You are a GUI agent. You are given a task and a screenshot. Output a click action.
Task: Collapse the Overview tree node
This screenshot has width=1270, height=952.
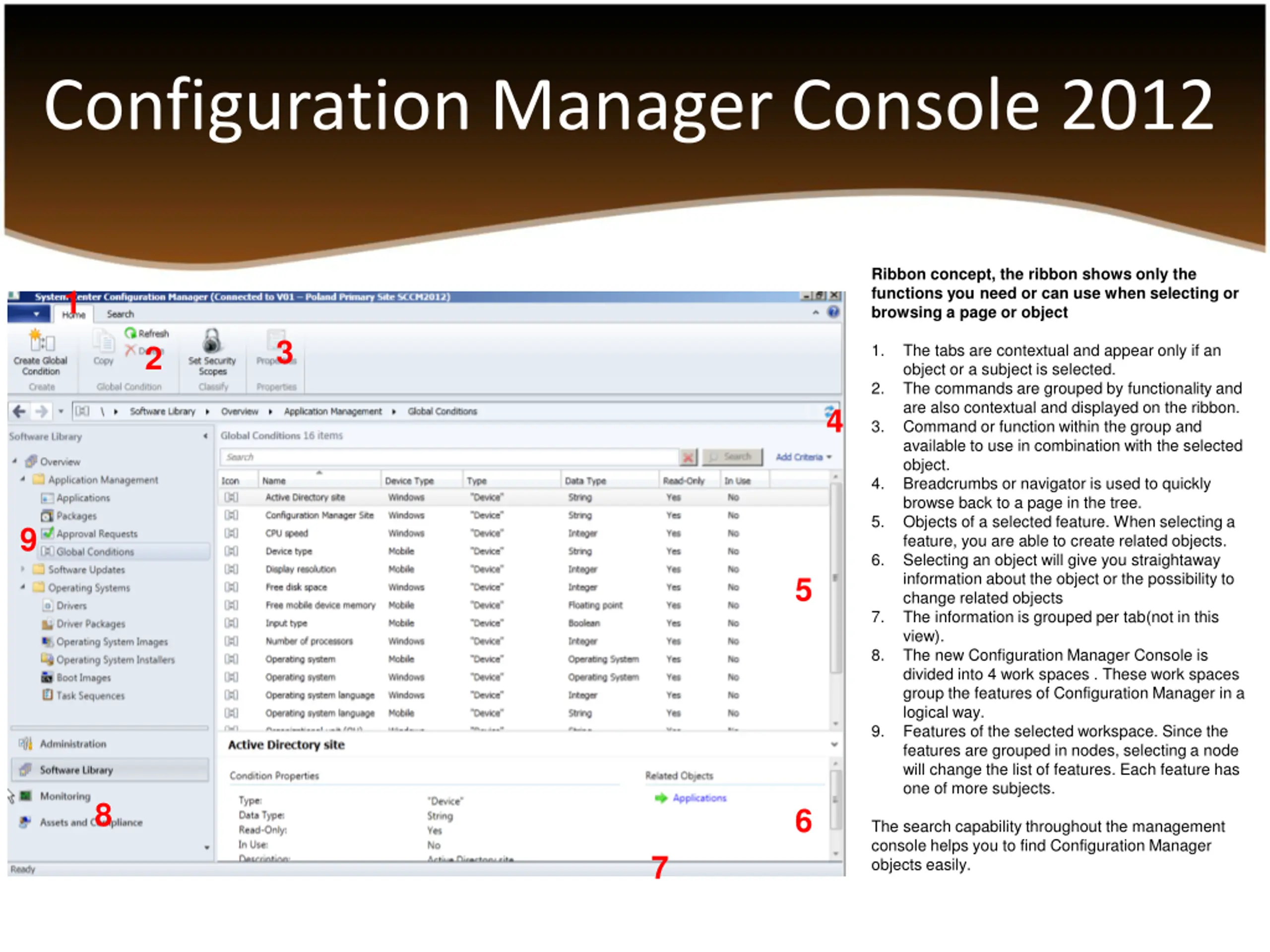[15, 461]
